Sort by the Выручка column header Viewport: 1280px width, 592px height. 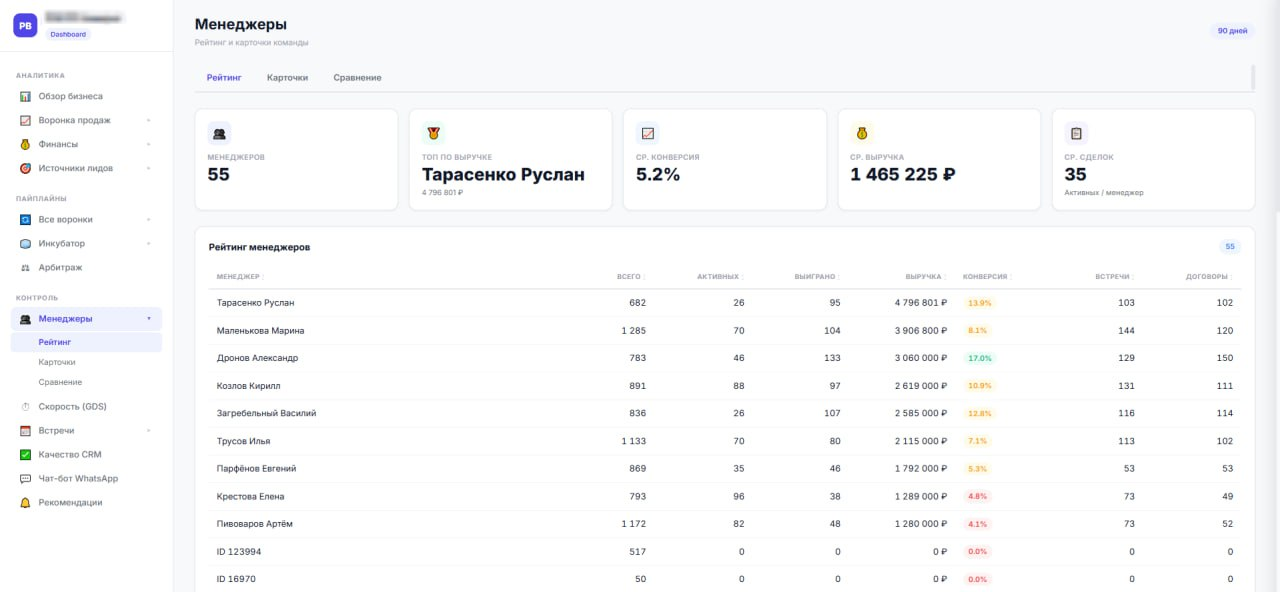pyautogui.click(x=925, y=276)
